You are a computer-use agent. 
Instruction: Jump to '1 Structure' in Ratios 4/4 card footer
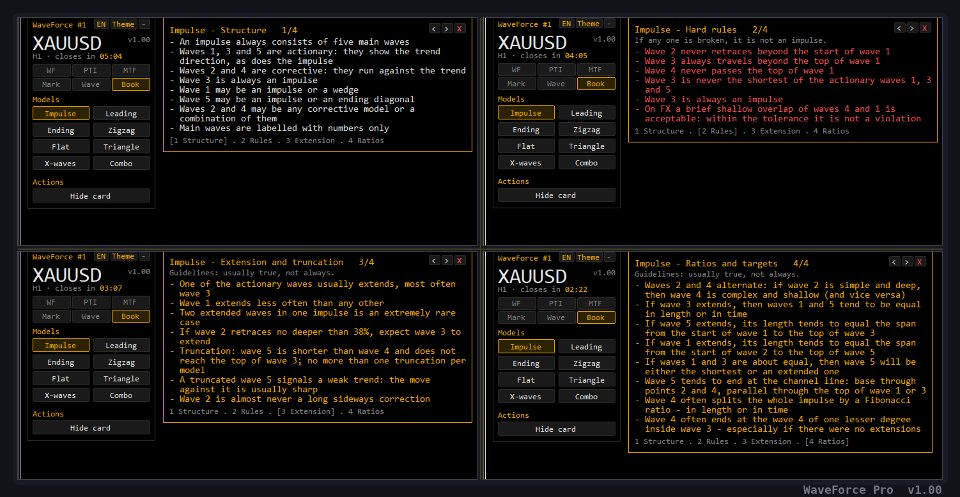(x=659, y=441)
